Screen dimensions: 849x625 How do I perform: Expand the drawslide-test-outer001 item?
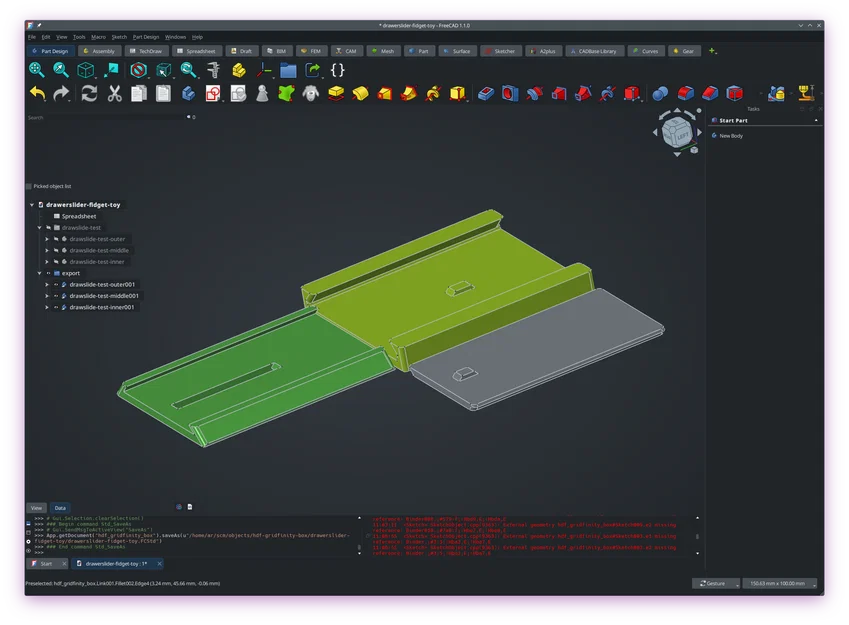point(47,284)
